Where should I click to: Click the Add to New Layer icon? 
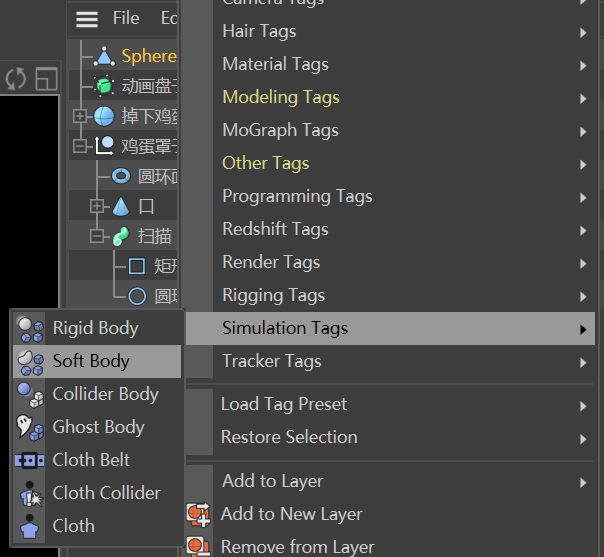pyautogui.click(x=199, y=515)
